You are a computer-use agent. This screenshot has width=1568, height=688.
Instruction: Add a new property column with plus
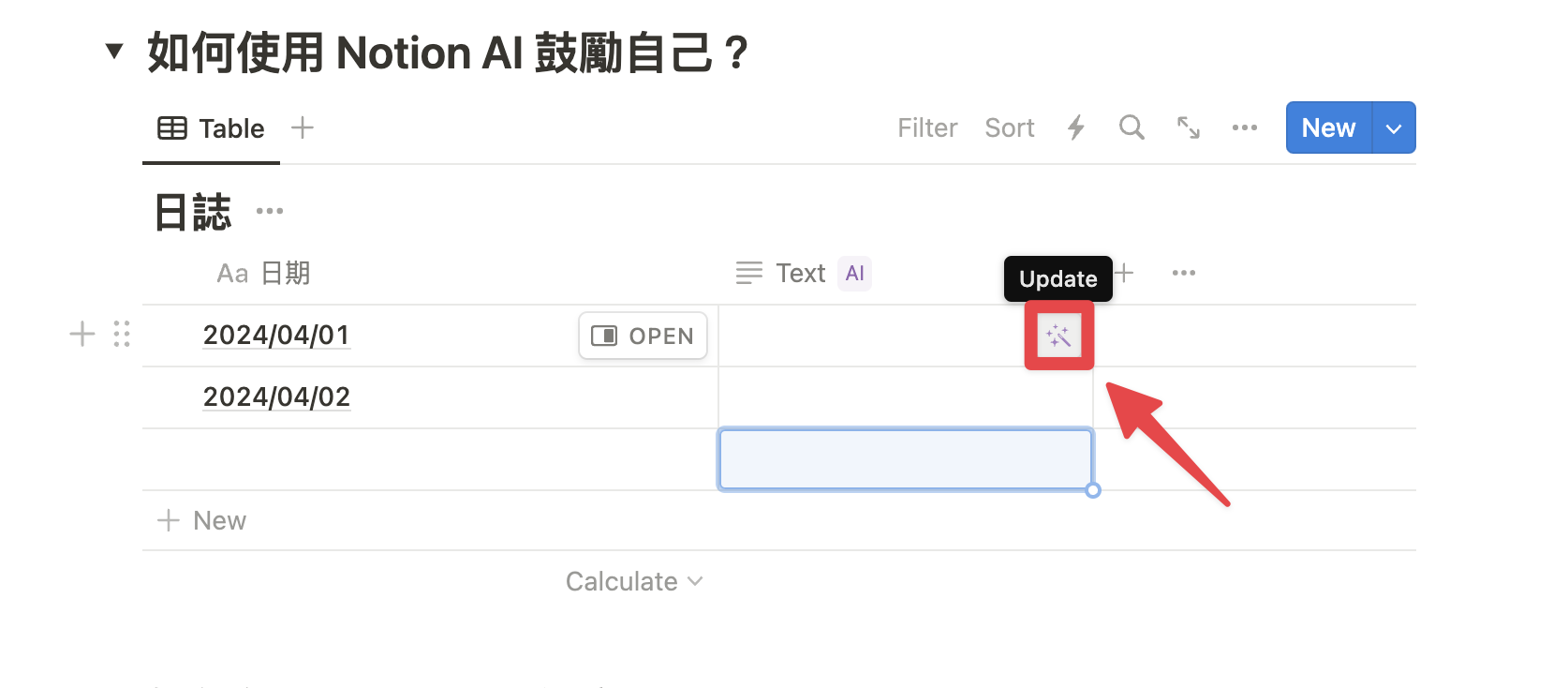[x=1124, y=273]
